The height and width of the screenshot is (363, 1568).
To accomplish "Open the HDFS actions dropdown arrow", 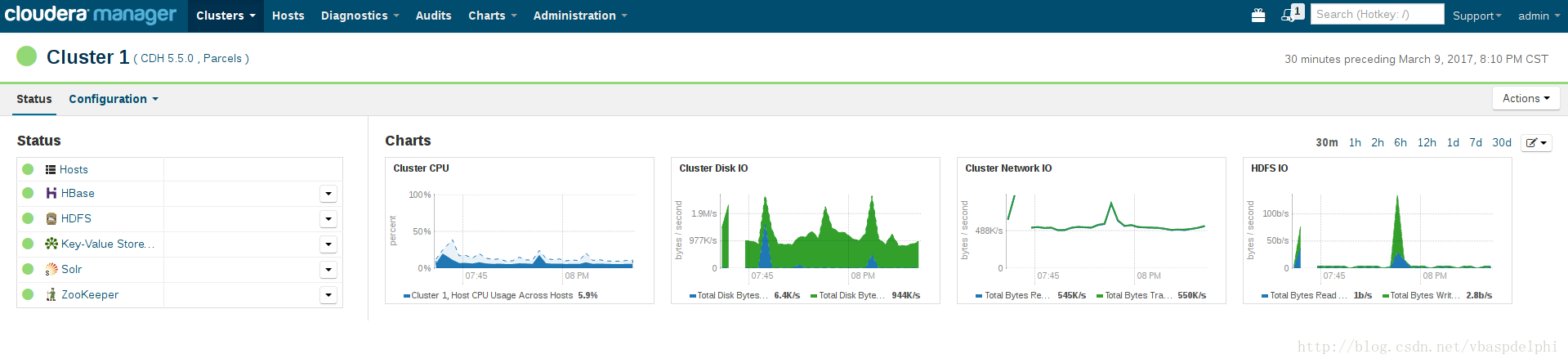I will point(328,219).
